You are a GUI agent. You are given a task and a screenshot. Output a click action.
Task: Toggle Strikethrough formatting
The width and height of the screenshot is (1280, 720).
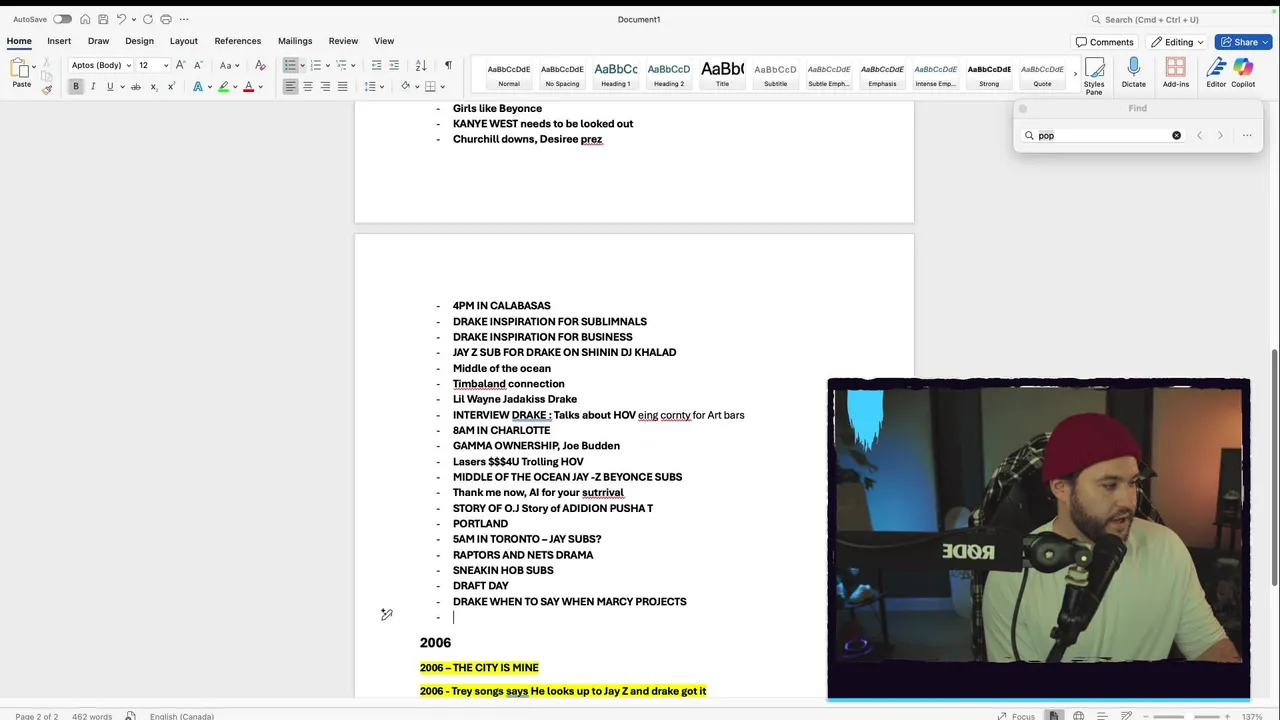(136, 87)
